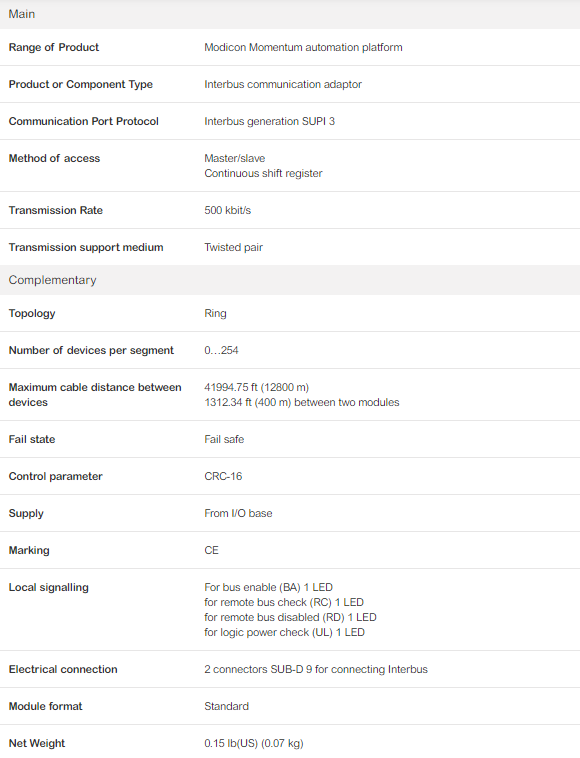Click the 41994.75 ft (12800 m) distance text

pos(256,387)
